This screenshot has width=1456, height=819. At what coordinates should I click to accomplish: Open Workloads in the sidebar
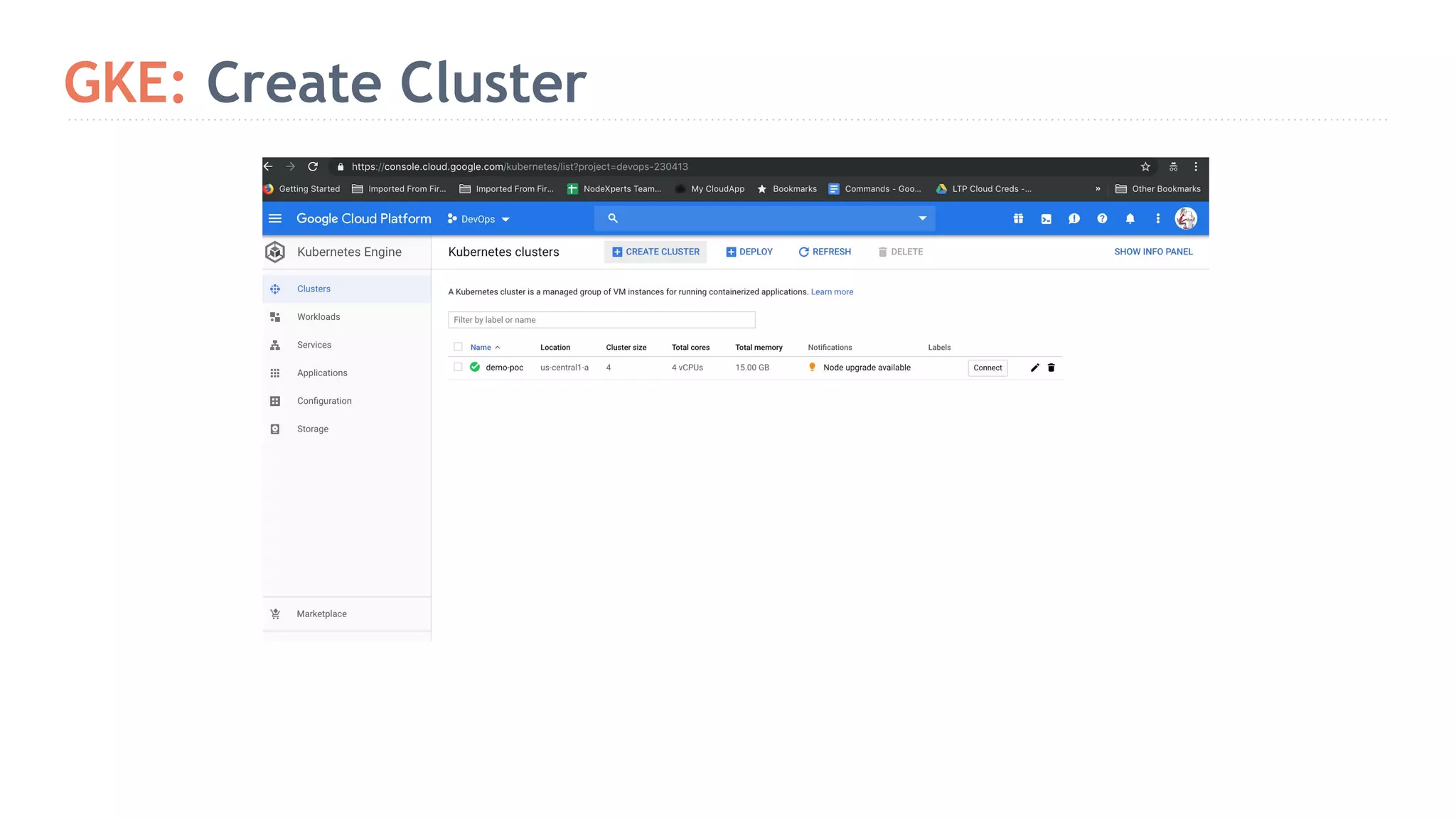(x=318, y=317)
